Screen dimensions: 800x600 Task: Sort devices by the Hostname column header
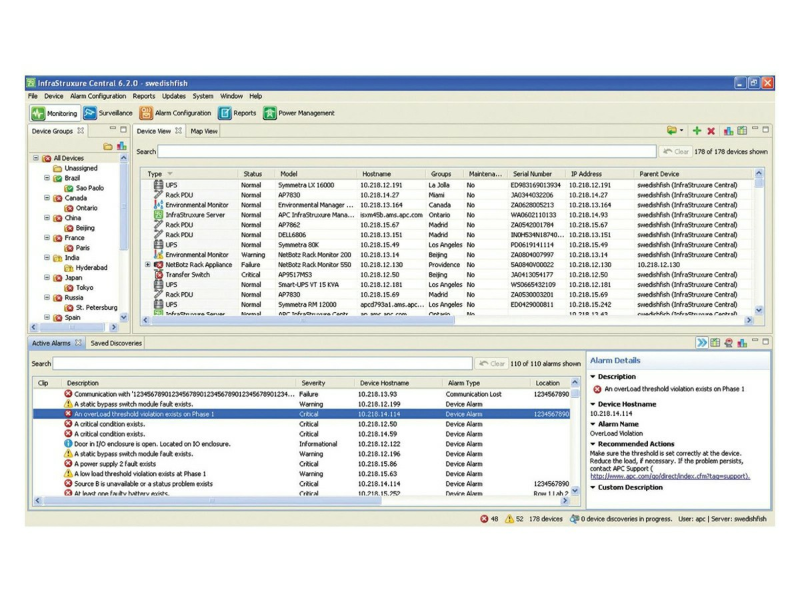(392, 174)
